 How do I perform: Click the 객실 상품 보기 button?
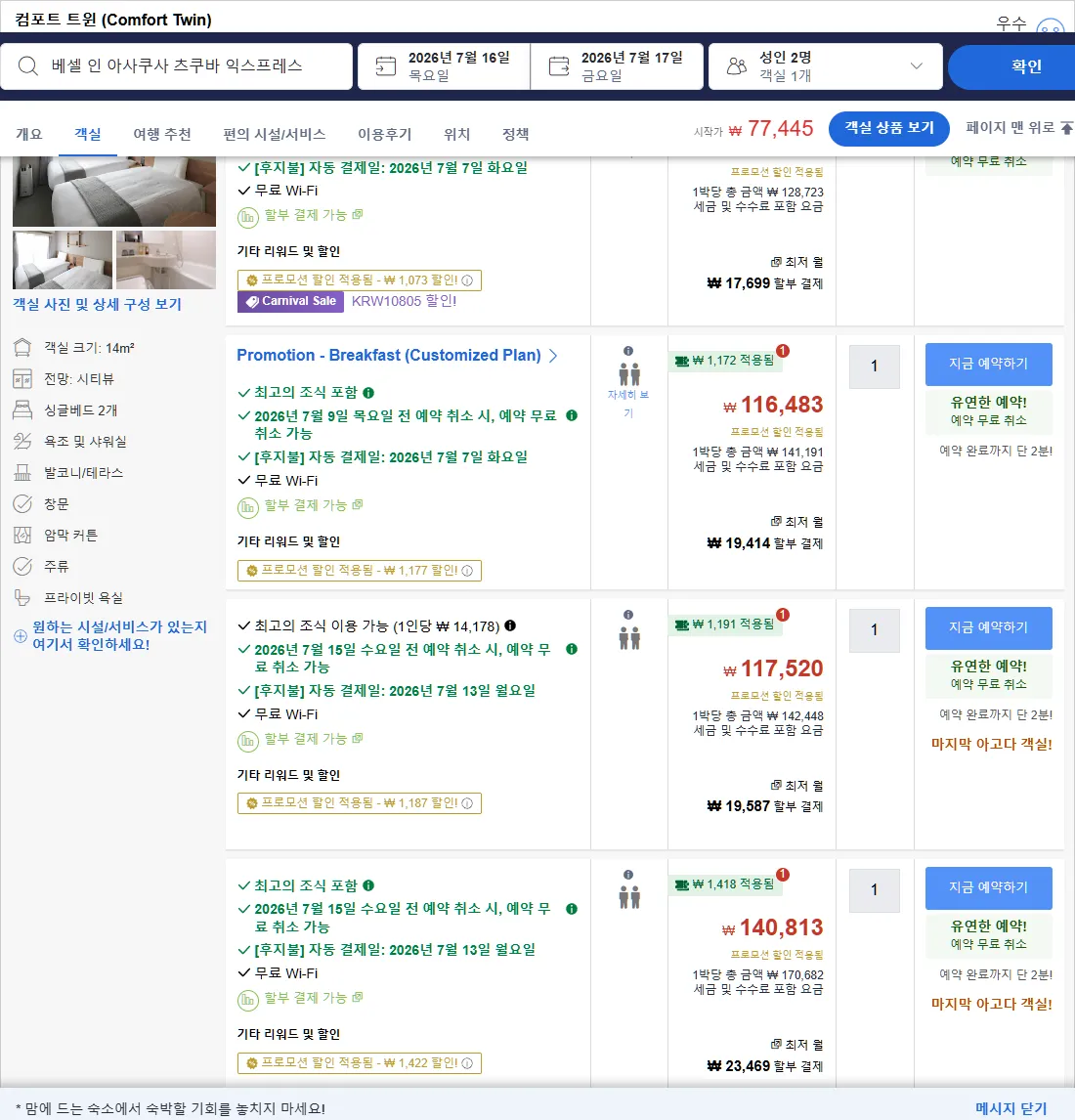(889, 129)
